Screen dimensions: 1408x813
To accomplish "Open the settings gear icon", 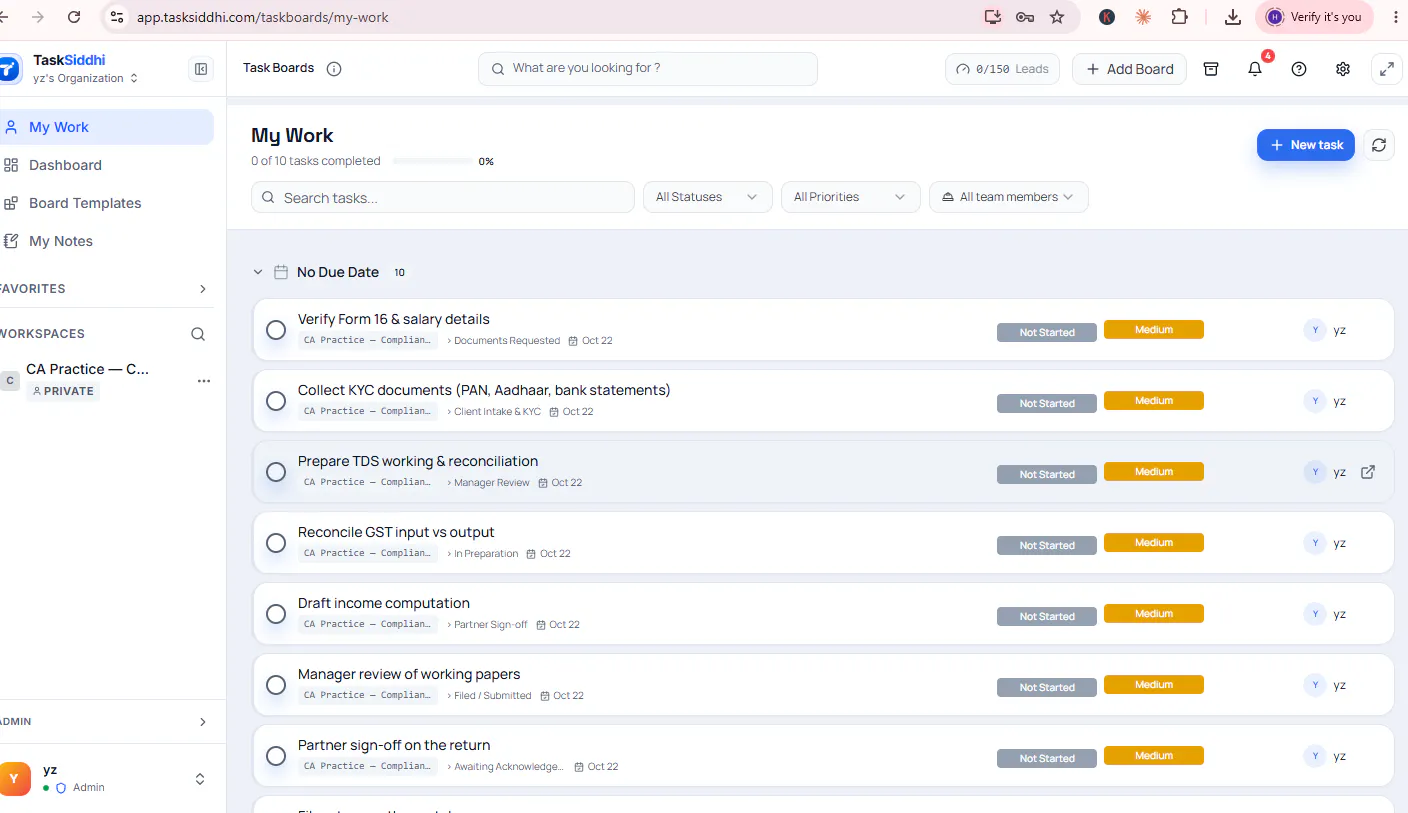I will coord(1343,69).
